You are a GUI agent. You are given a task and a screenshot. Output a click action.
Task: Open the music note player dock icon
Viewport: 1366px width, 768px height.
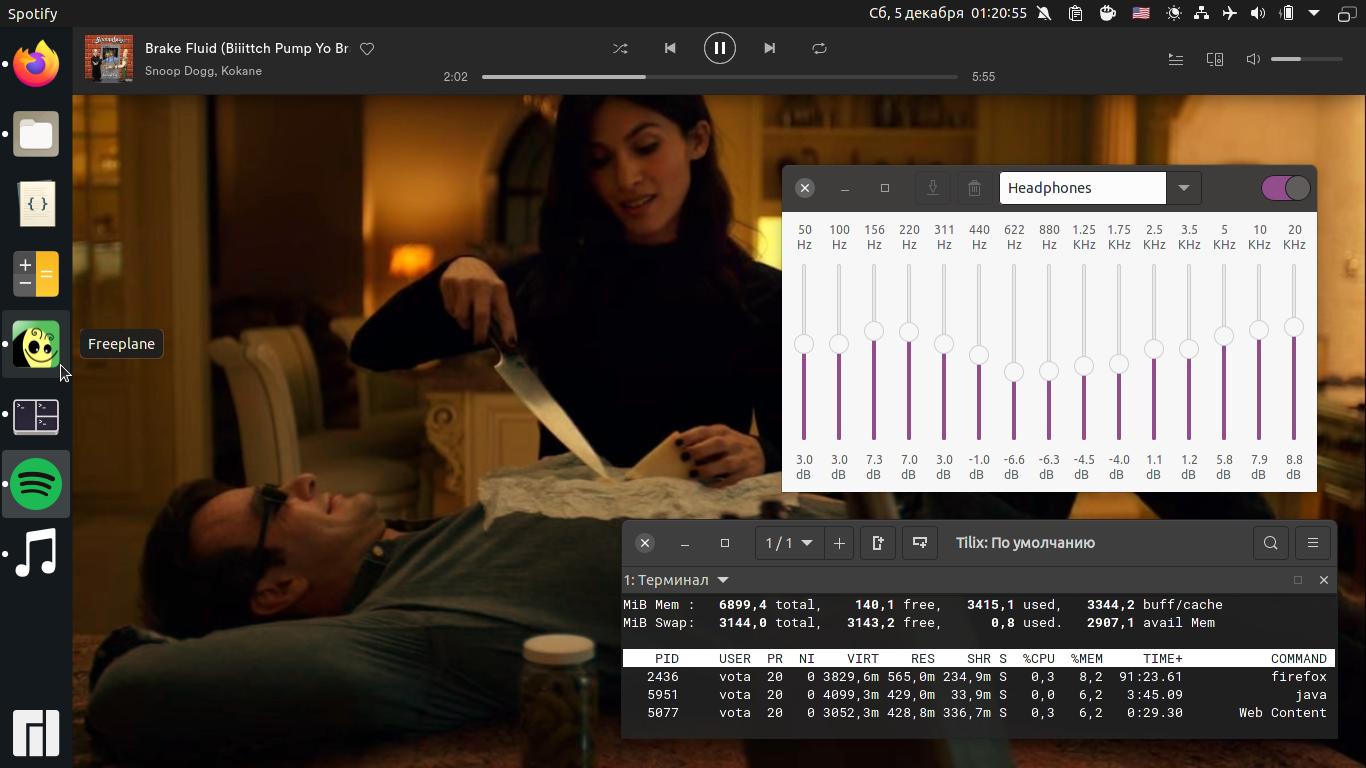(36, 554)
